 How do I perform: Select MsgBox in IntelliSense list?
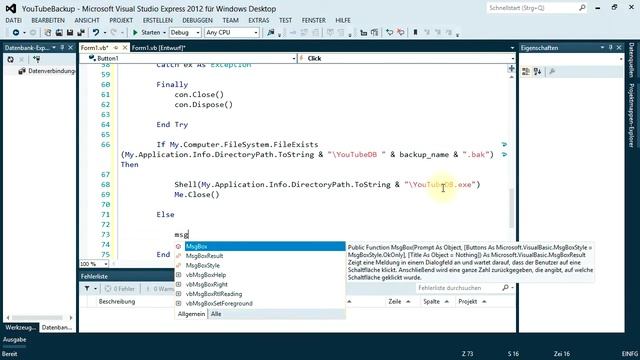[x=260, y=246]
